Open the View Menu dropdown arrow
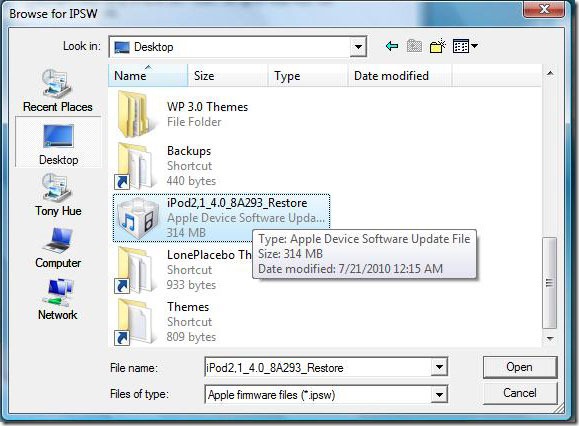The width and height of the screenshot is (579, 426). [x=475, y=46]
